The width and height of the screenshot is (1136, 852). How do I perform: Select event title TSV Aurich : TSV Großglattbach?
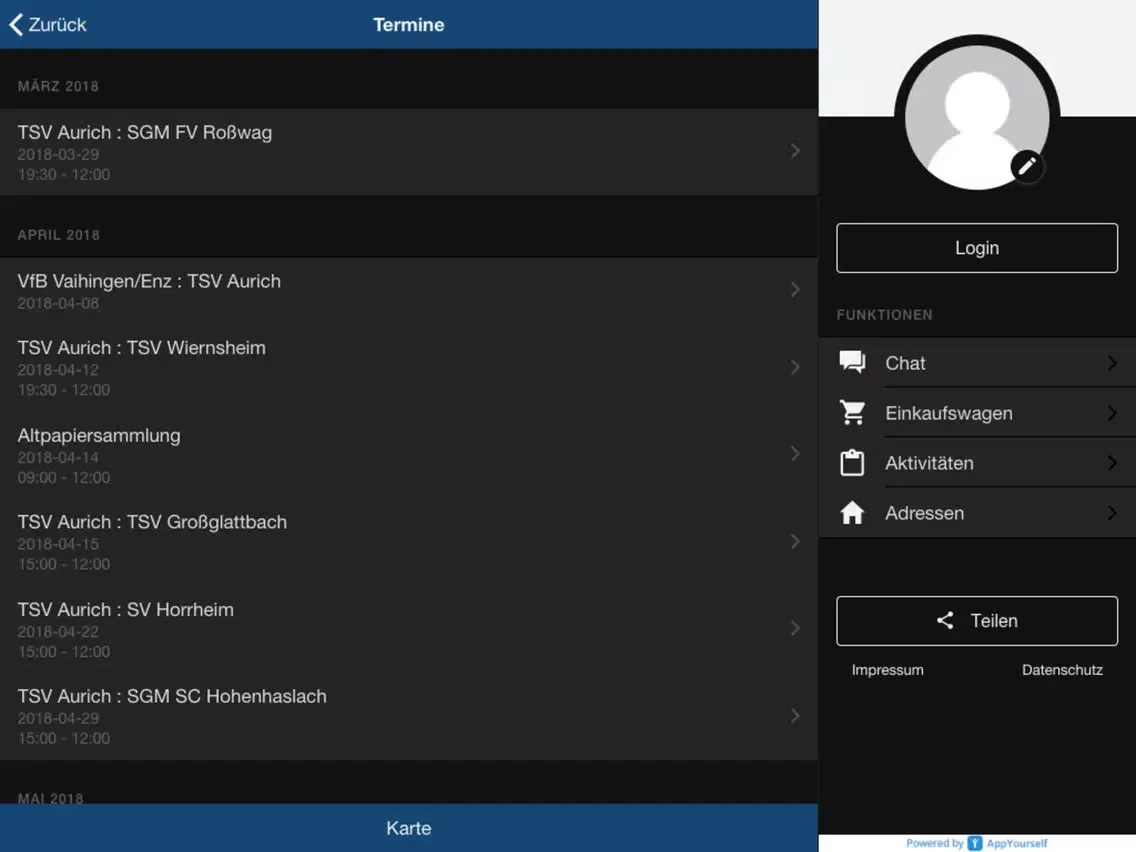click(152, 522)
